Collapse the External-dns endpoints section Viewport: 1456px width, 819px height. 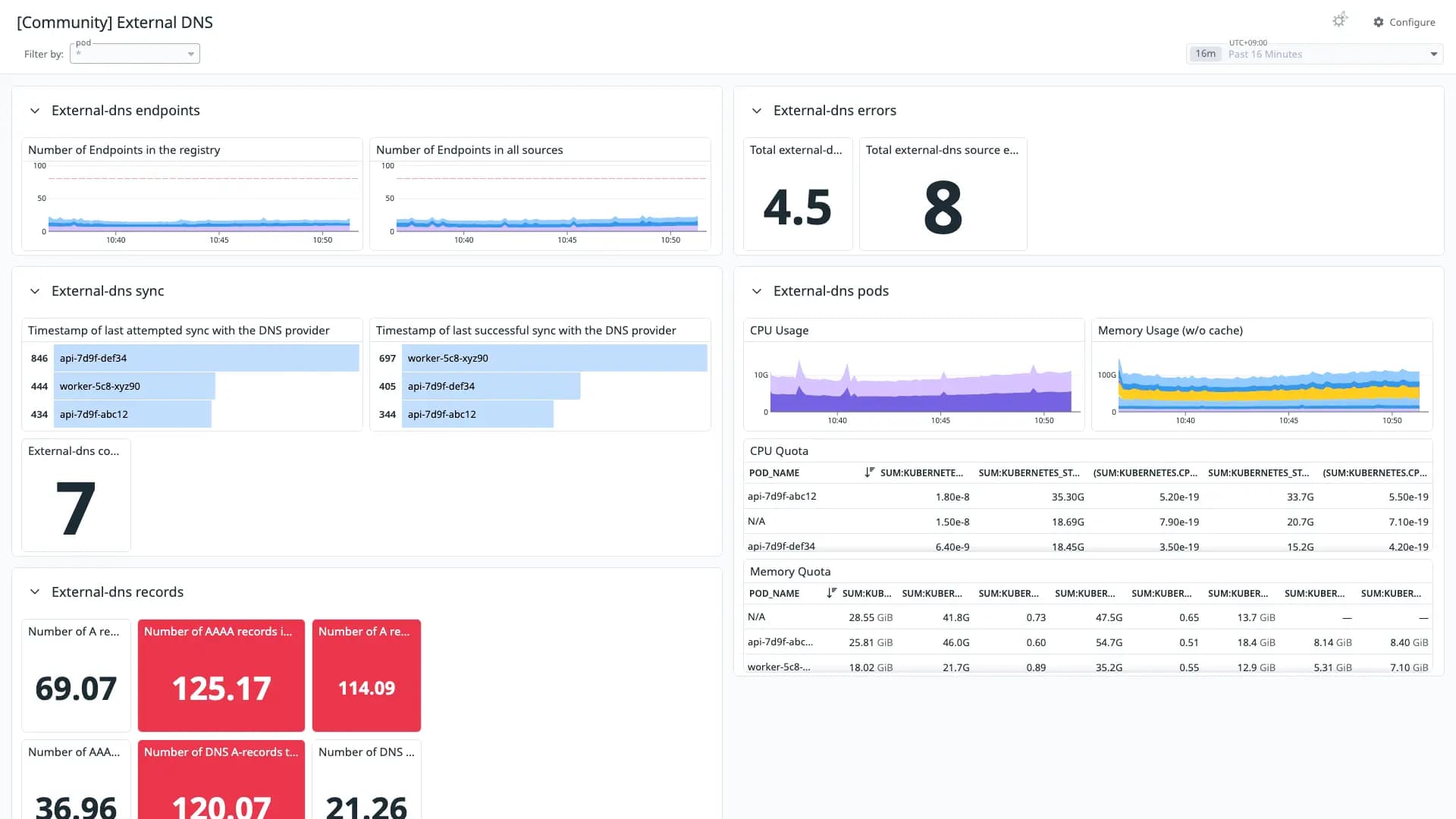coord(35,111)
